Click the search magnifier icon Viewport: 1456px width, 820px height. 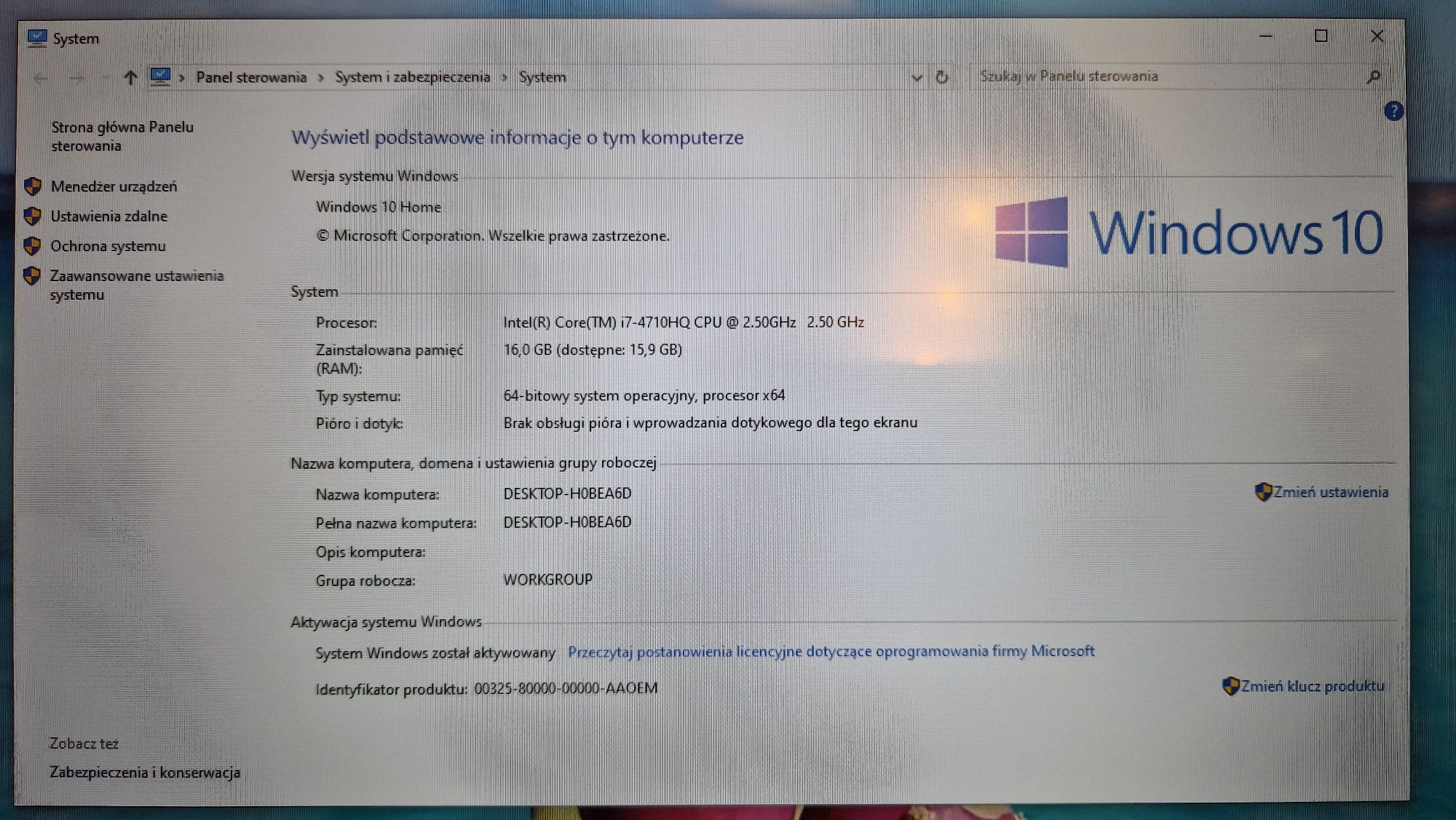point(1374,76)
